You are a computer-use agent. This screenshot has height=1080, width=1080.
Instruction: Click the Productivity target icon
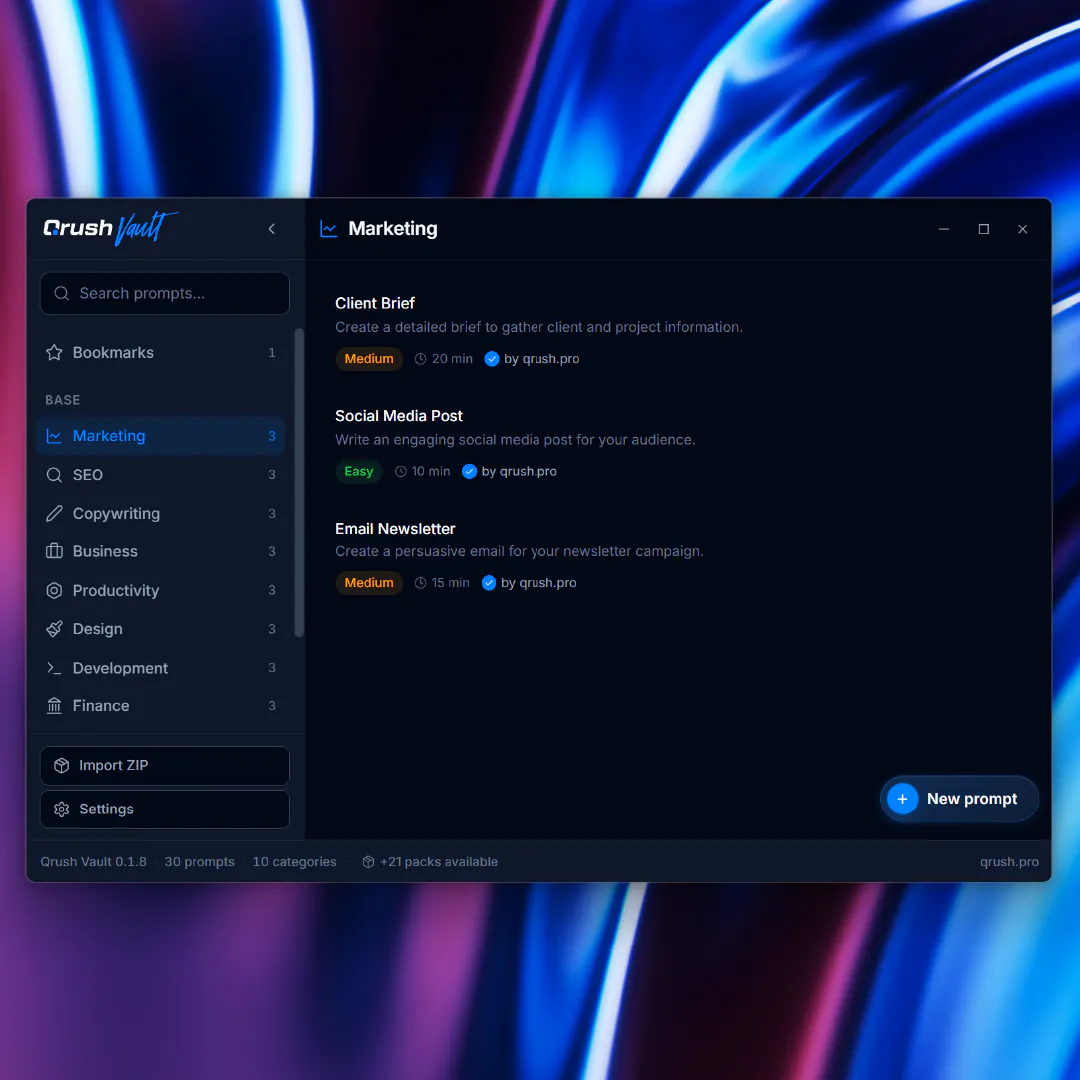pyautogui.click(x=54, y=590)
